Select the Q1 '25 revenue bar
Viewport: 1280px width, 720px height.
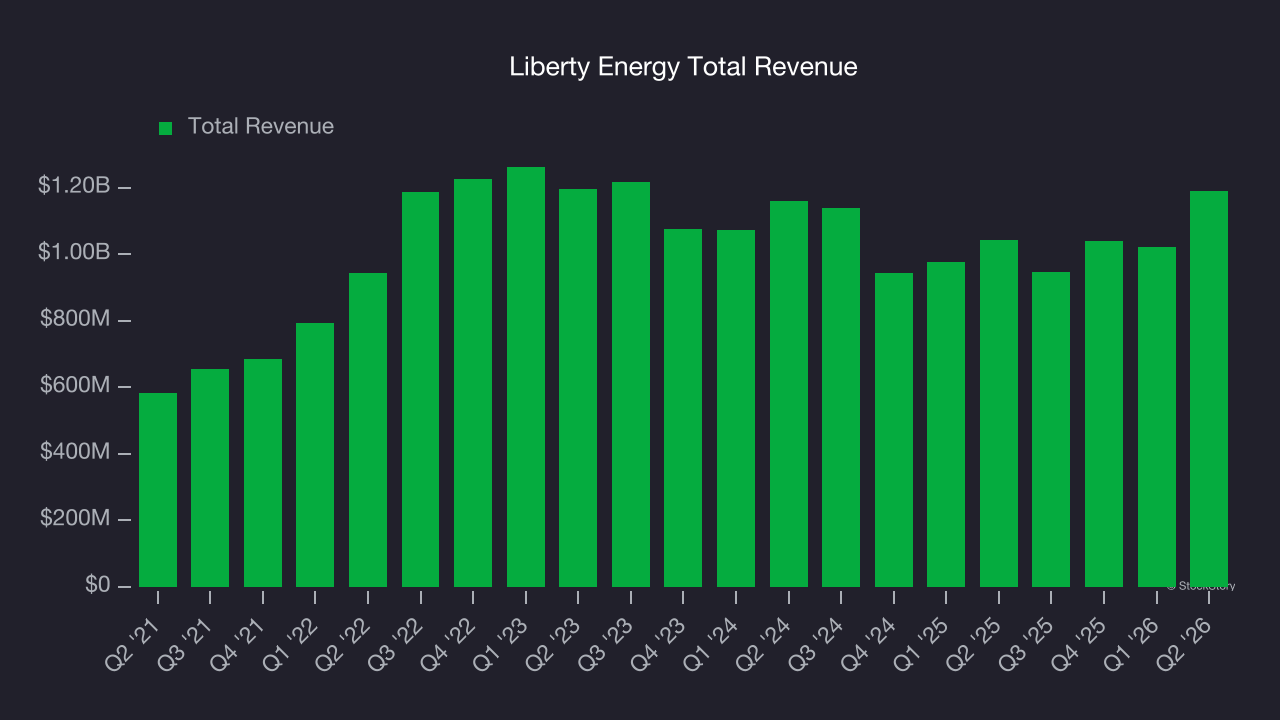click(x=946, y=424)
